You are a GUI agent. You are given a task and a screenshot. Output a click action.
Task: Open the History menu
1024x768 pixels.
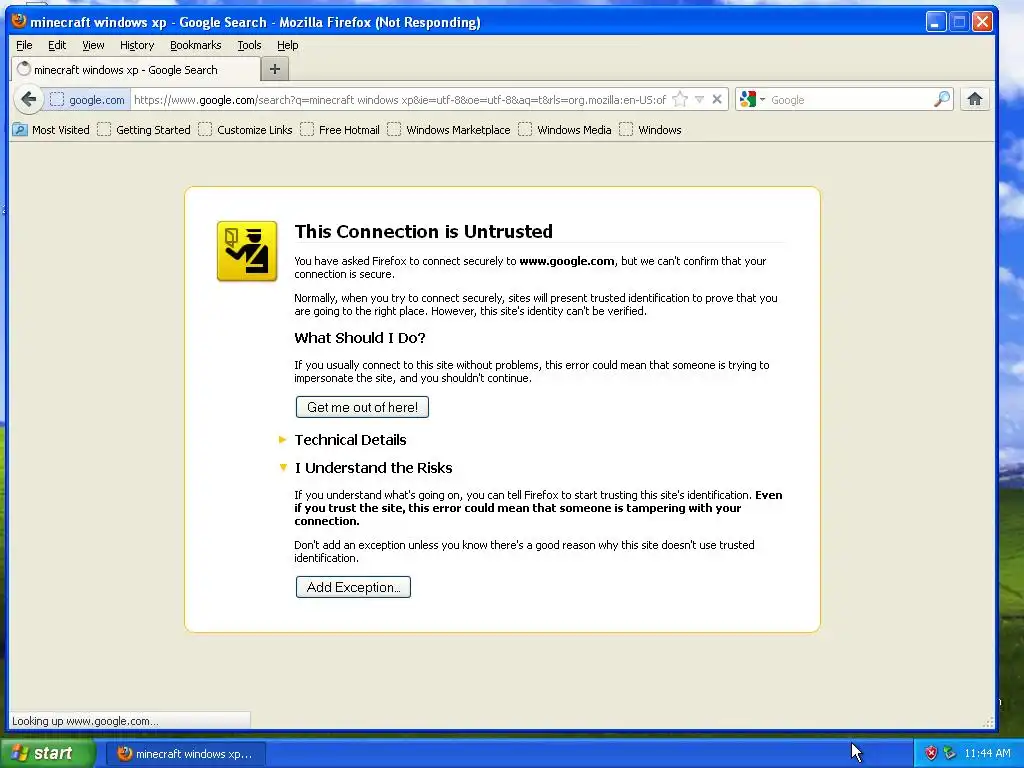pos(136,45)
